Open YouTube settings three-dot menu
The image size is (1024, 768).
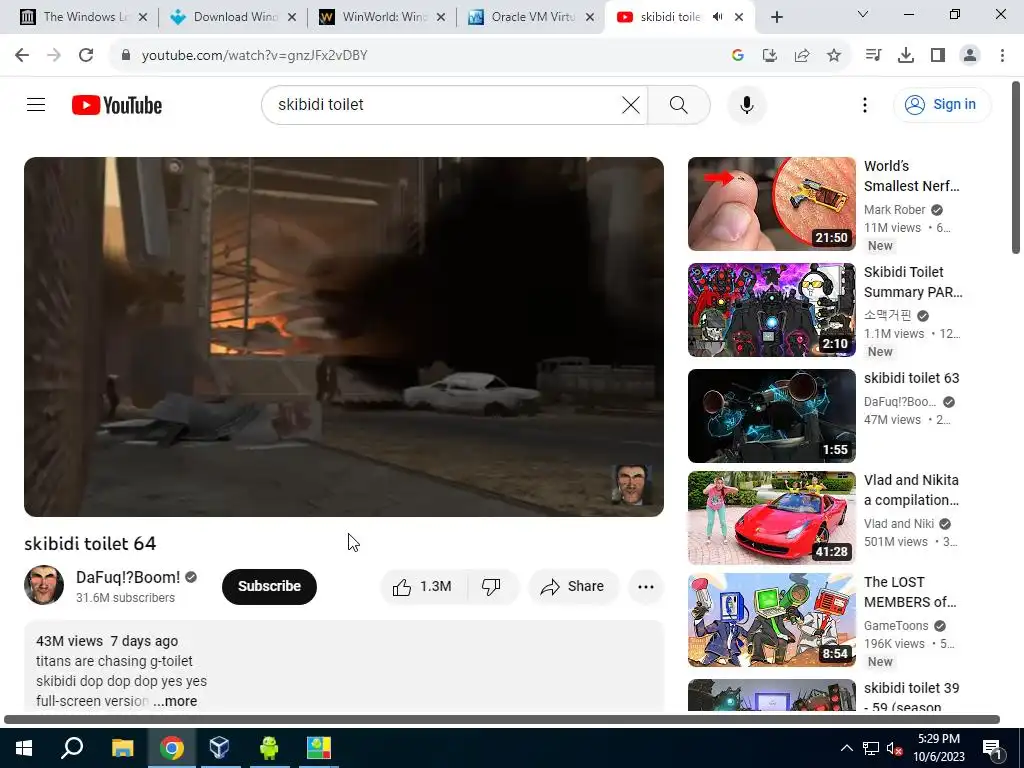point(865,104)
